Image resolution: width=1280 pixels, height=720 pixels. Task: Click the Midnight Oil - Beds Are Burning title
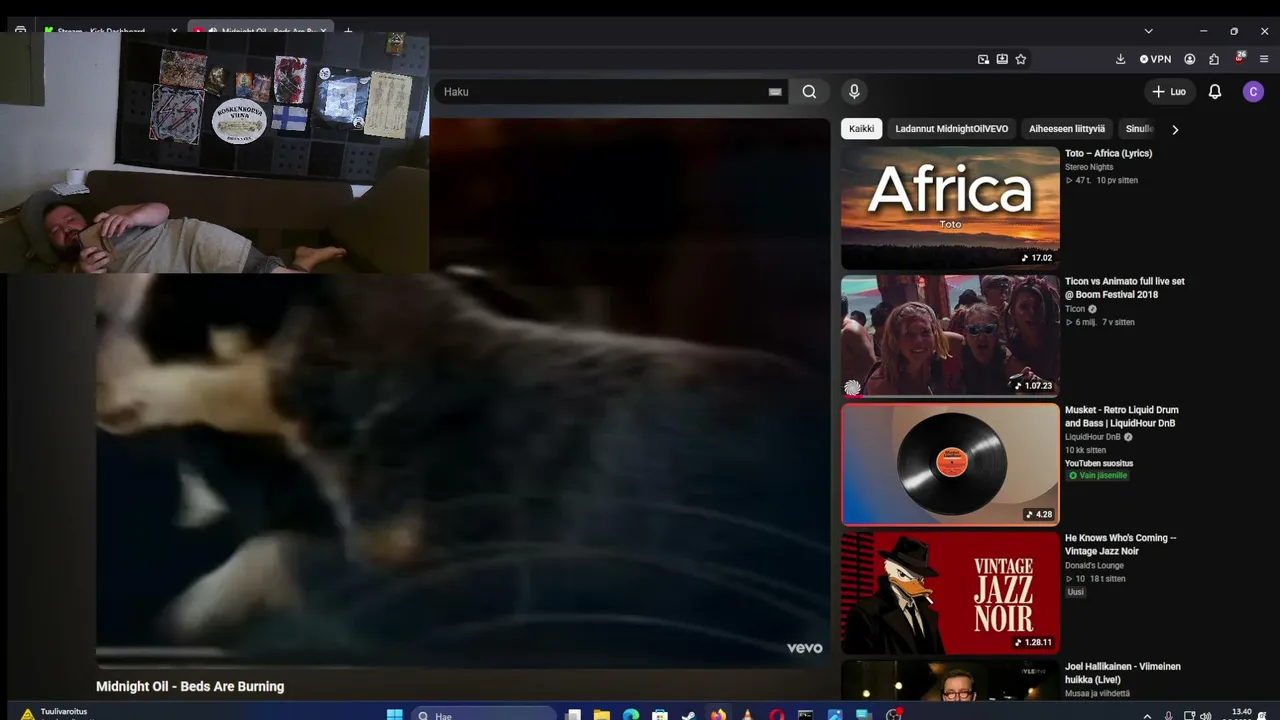(190, 686)
